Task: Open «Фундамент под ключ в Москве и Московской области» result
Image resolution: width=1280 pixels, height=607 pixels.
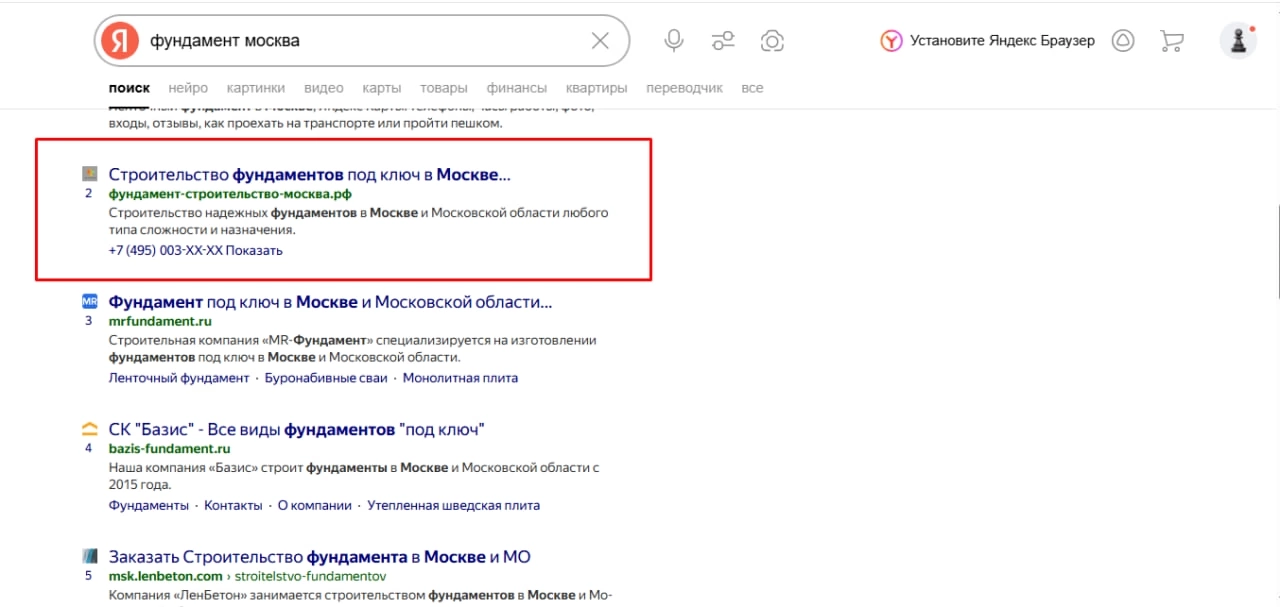Action: pyautogui.click(x=330, y=301)
